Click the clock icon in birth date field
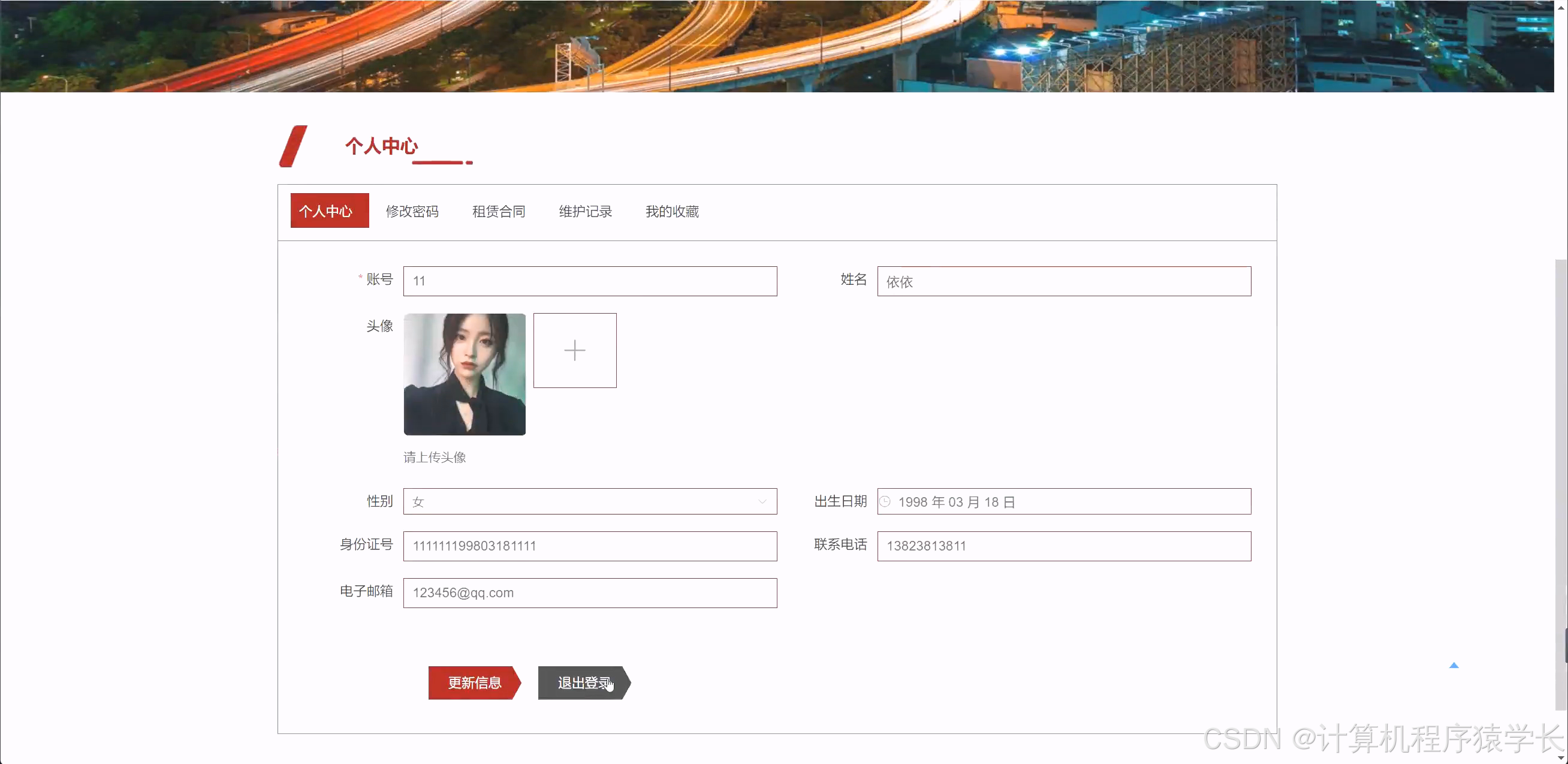 click(x=886, y=501)
